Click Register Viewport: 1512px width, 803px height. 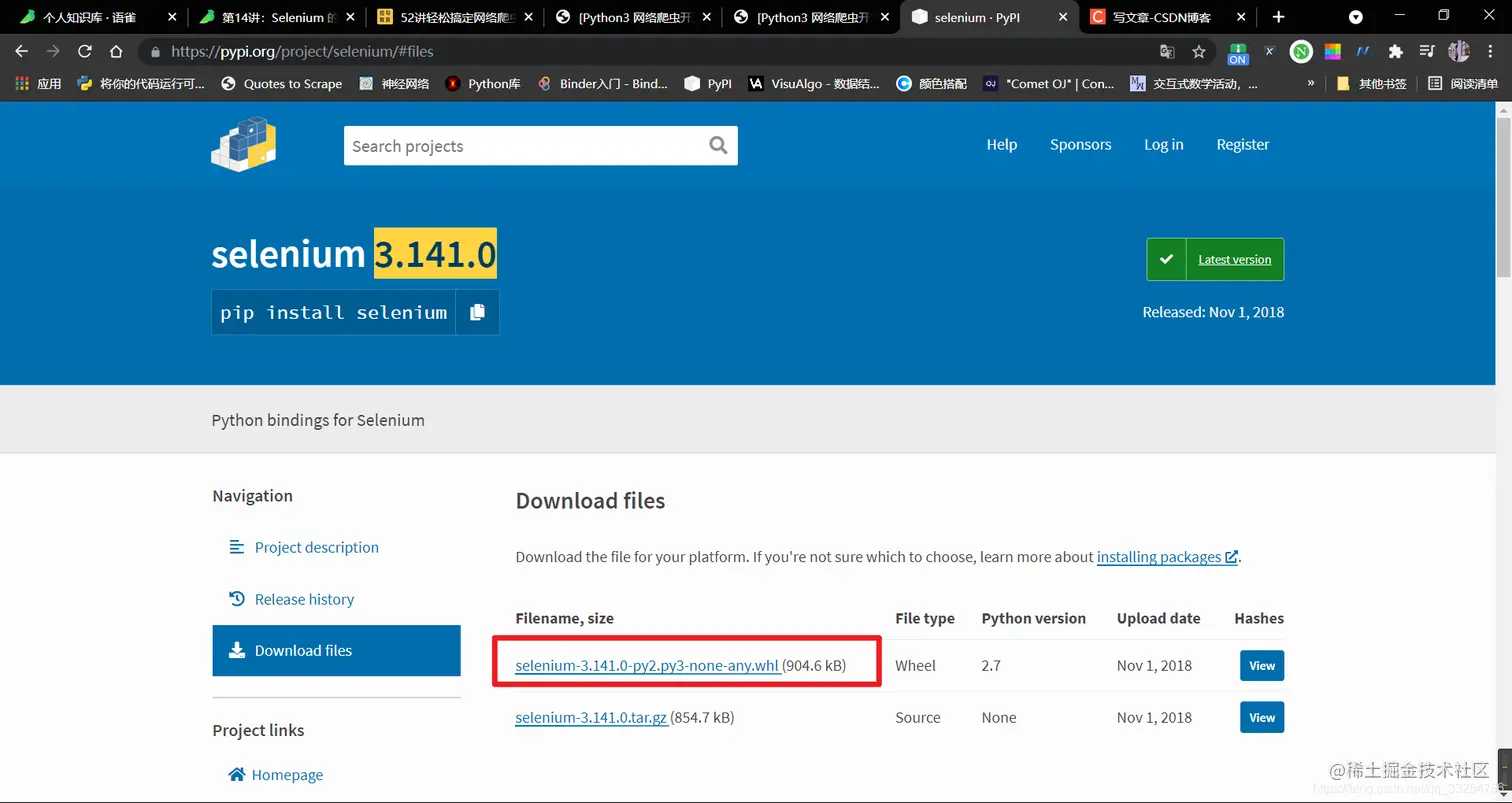point(1243,145)
